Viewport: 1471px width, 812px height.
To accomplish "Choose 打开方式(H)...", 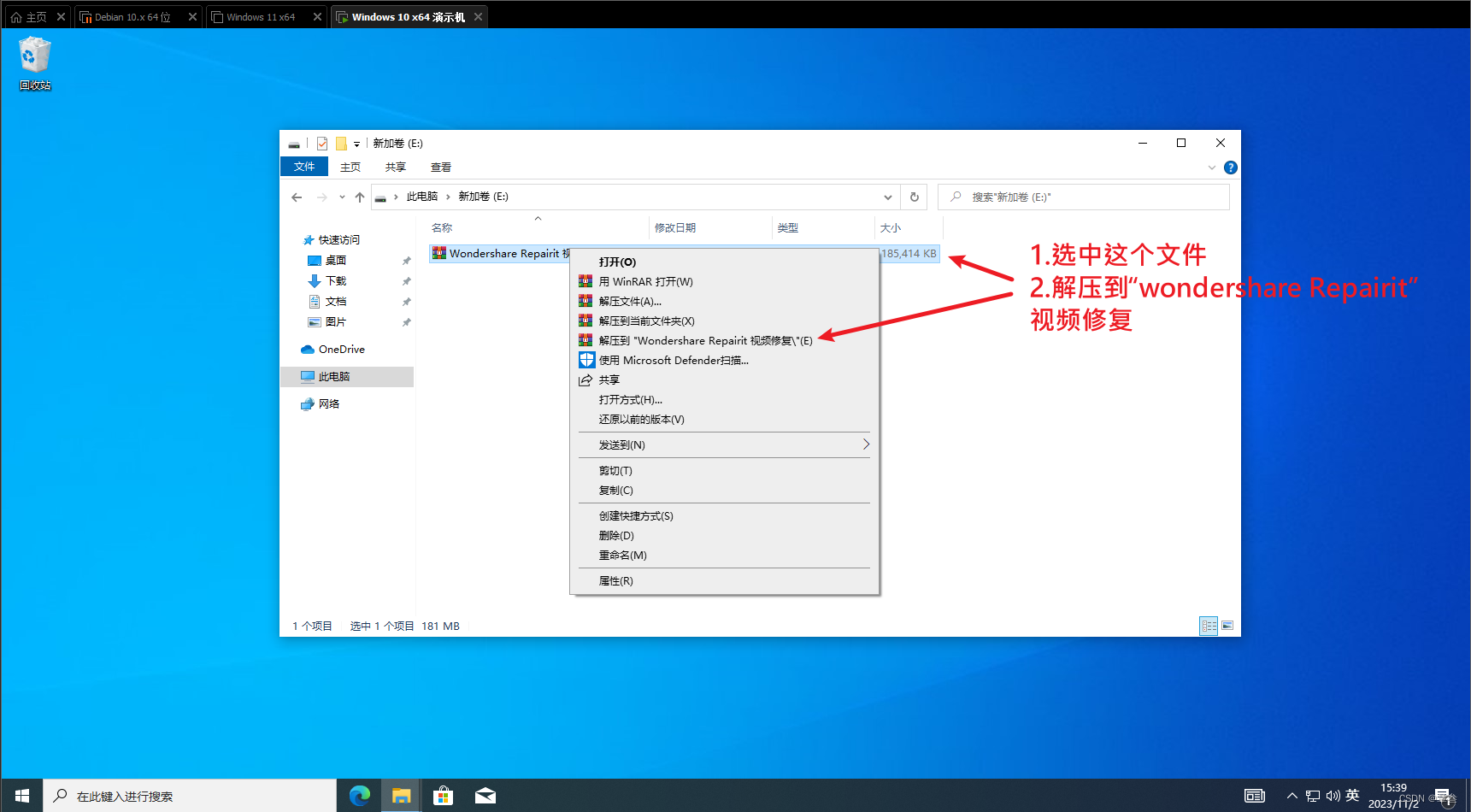I will pyautogui.click(x=724, y=399).
